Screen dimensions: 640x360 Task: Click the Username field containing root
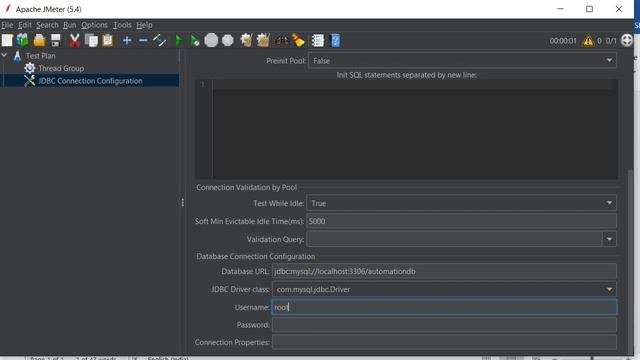[444, 307]
